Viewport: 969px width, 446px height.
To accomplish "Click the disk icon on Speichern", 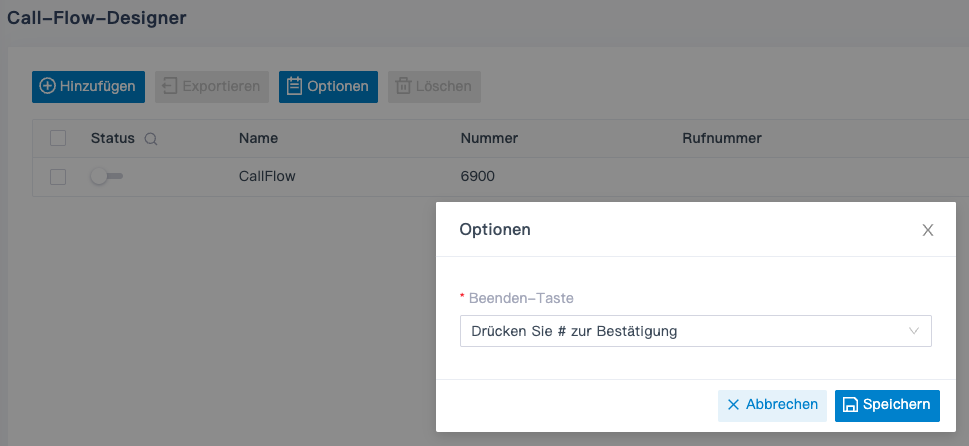I will [850, 405].
